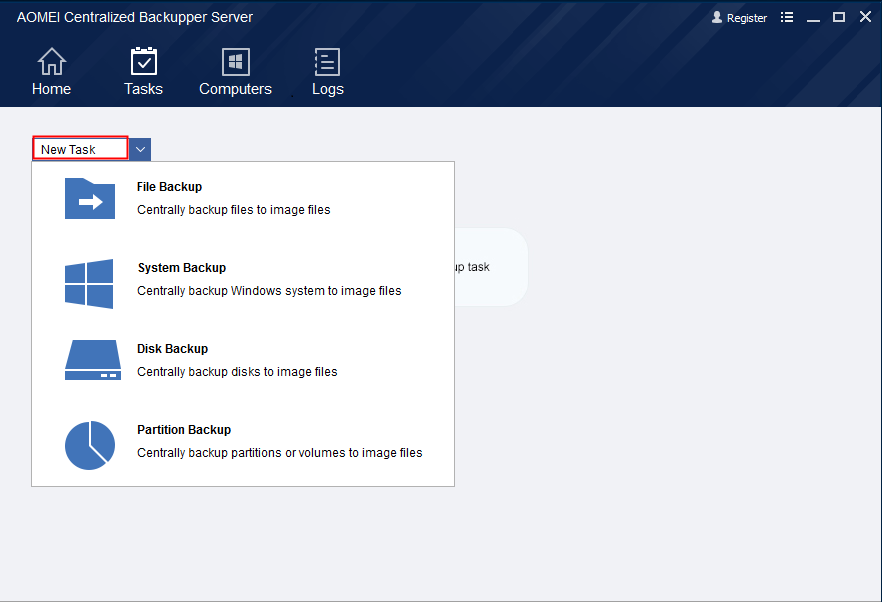Open the list-style menu icon in title bar
This screenshot has height=602, width=882.
[x=787, y=17]
